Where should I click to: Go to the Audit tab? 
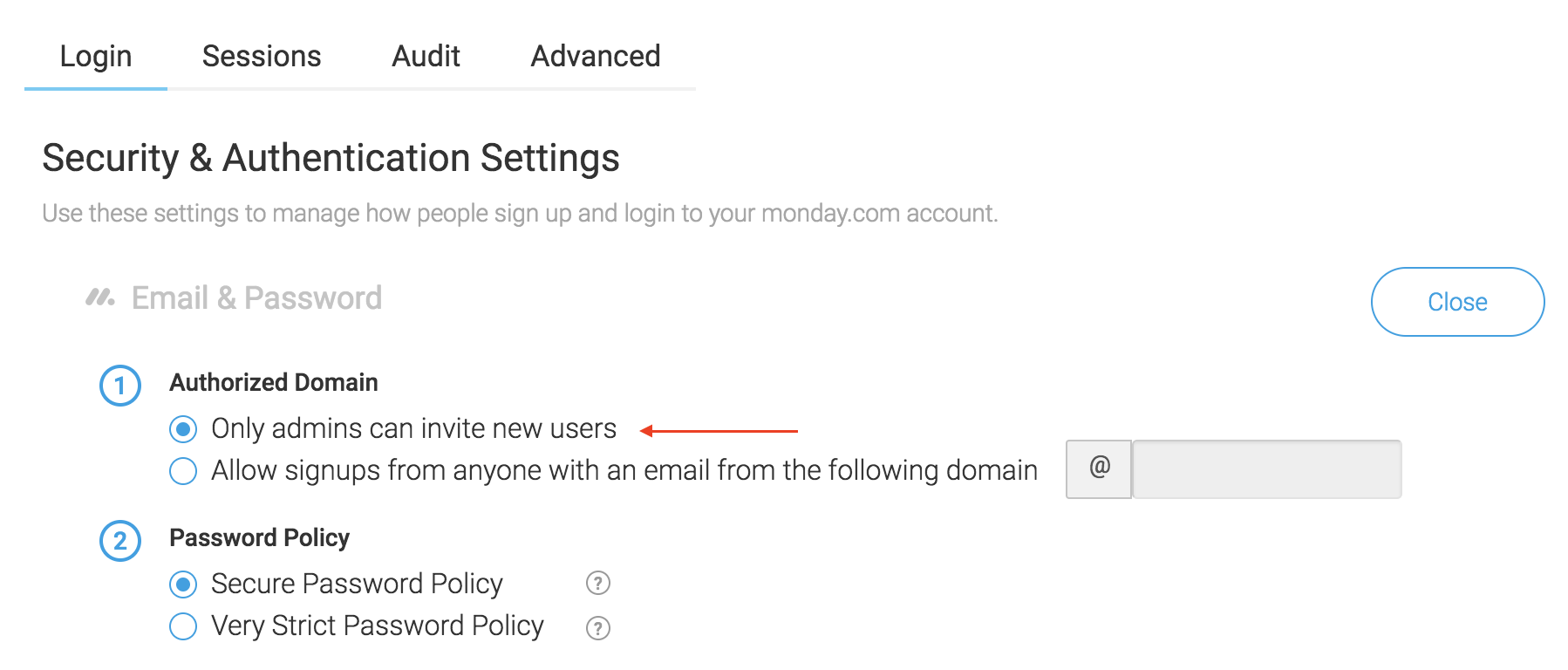pyautogui.click(x=426, y=57)
